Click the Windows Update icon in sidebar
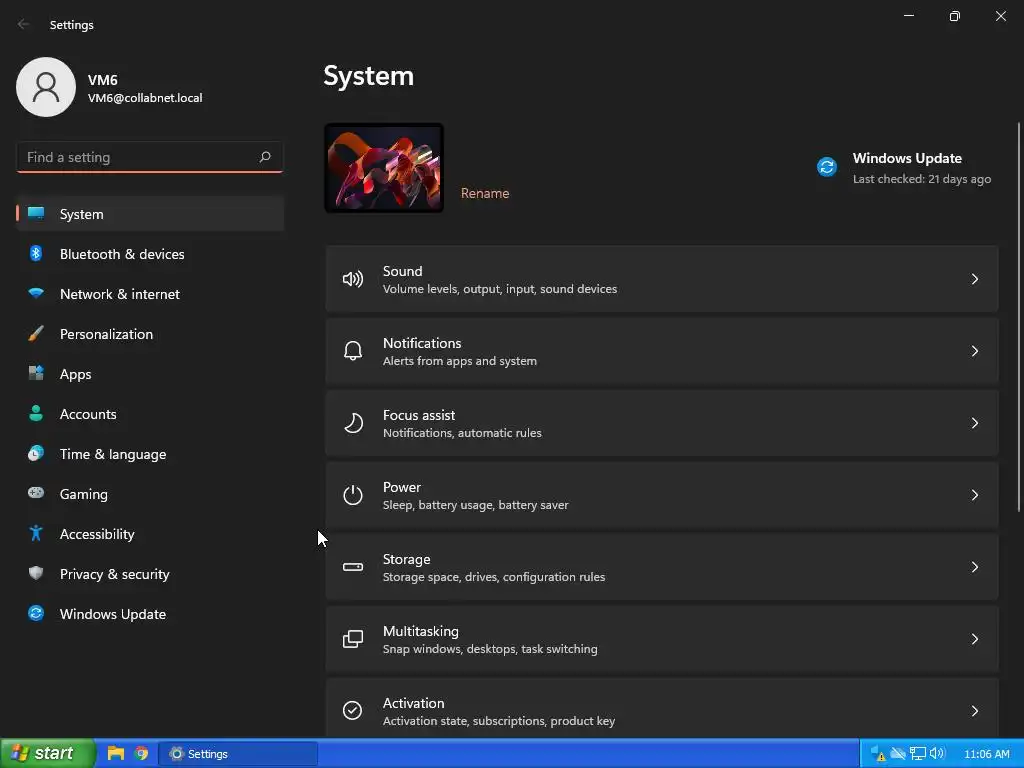Image resolution: width=1024 pixels, height=768 pixels. tap(36, 613)
